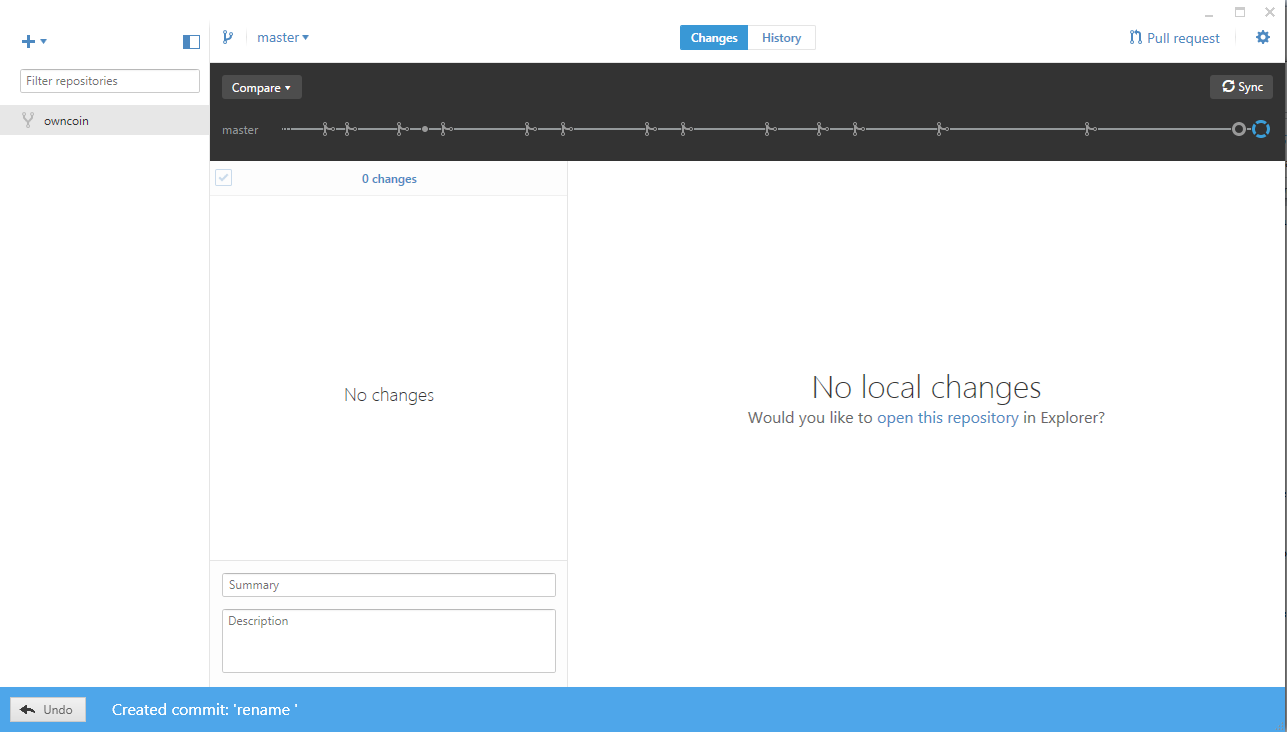Switch to the Changes tab
Screen dimensions: 1287x732
[x=714, y=38]
